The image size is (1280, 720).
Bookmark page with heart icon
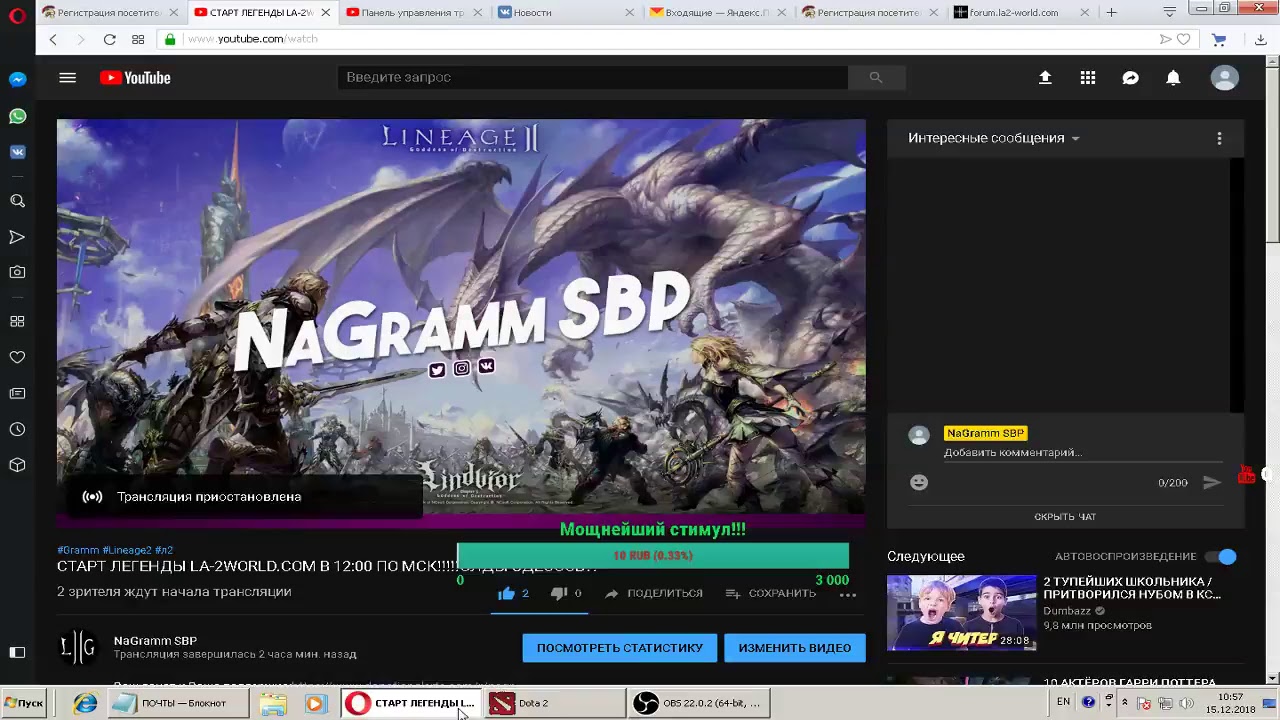coord(1184,39)
